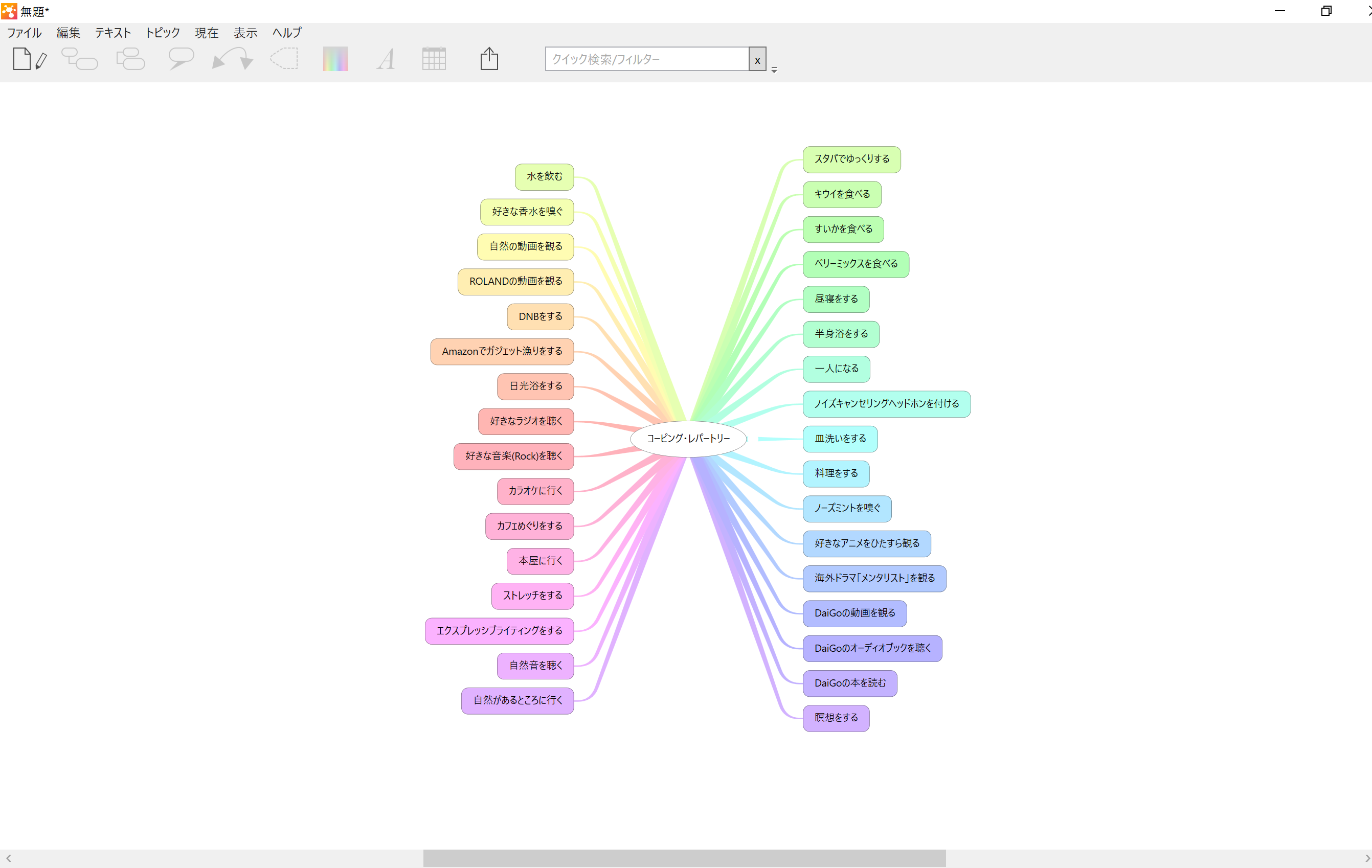1372x868 pixels.
Task: Click the calendar grid icon
Action: [x=434, y=59]
